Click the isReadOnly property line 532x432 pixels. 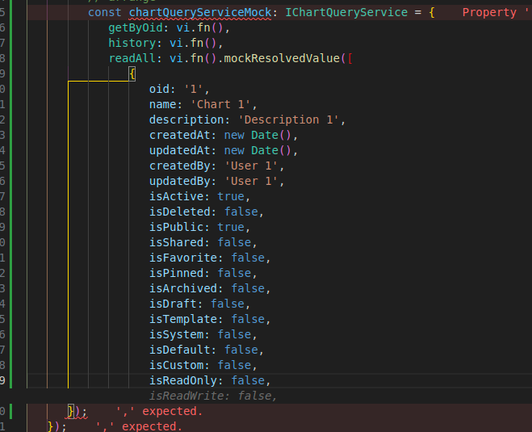pyautogui.click(x=210, y=380)
